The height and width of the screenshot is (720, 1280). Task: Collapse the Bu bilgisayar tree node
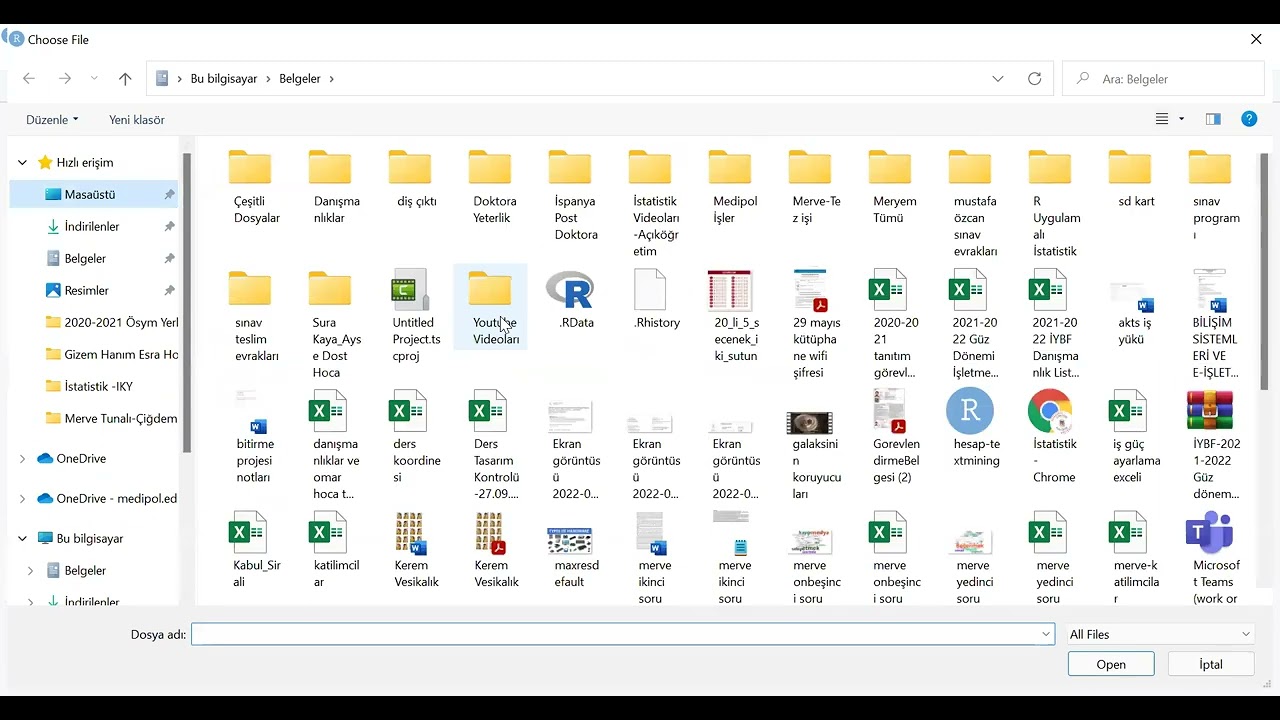pyautogui.click(x=23, y=538)
